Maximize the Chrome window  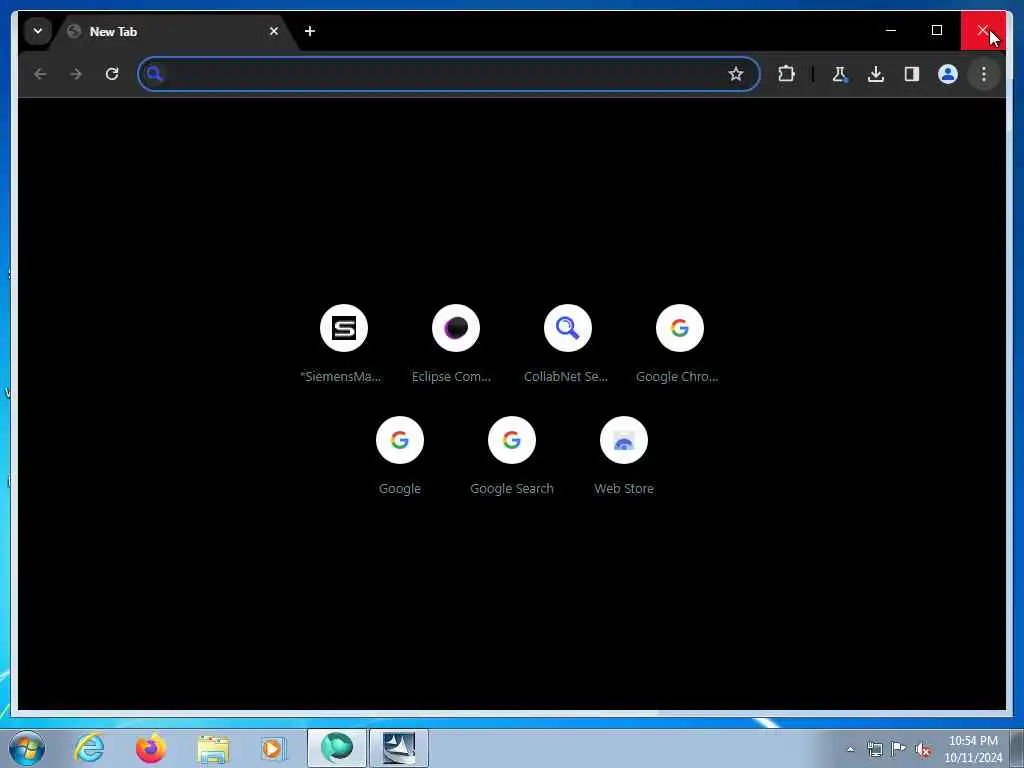[936, 30]
